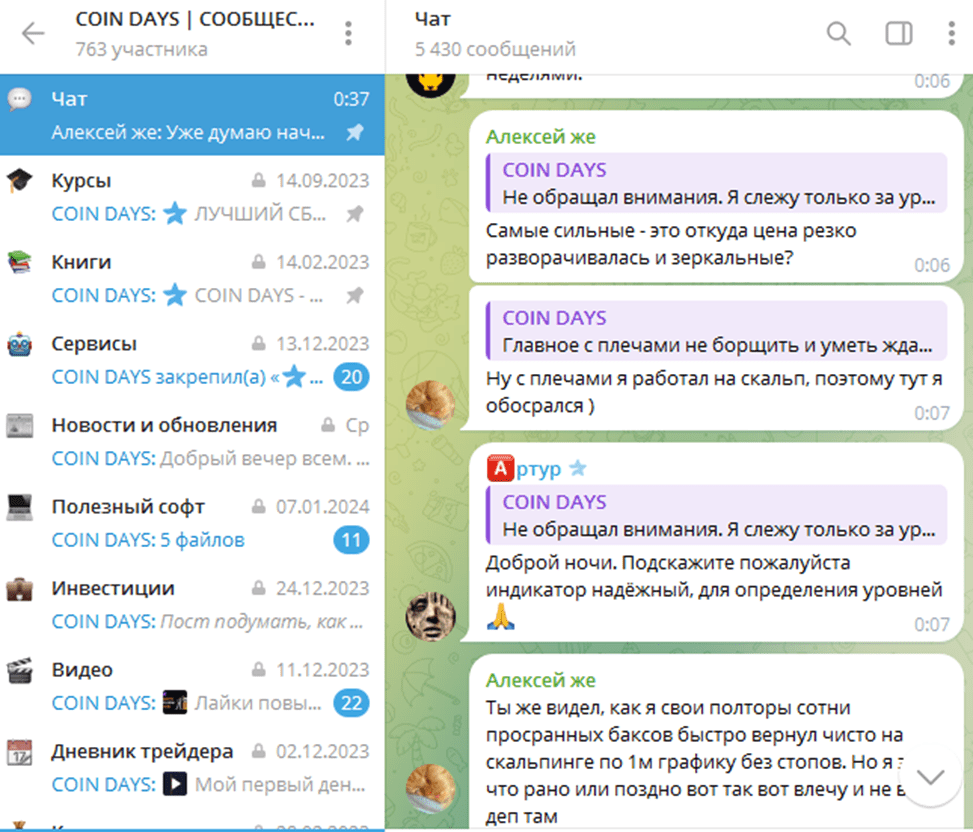Toggle the right sidebar panel icon

pos(898,34)
